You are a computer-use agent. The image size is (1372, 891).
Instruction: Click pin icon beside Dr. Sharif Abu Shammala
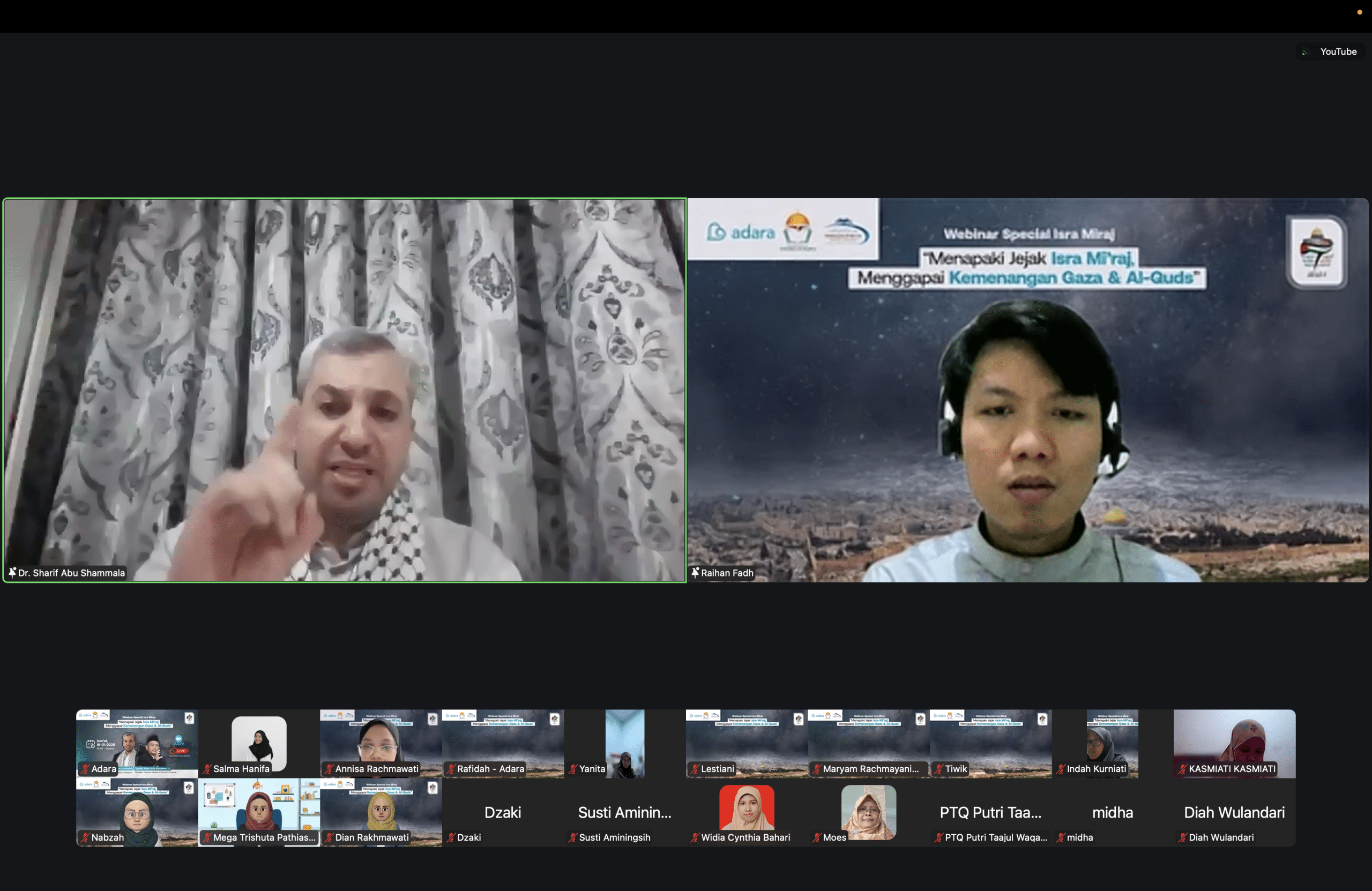point(12,572)
